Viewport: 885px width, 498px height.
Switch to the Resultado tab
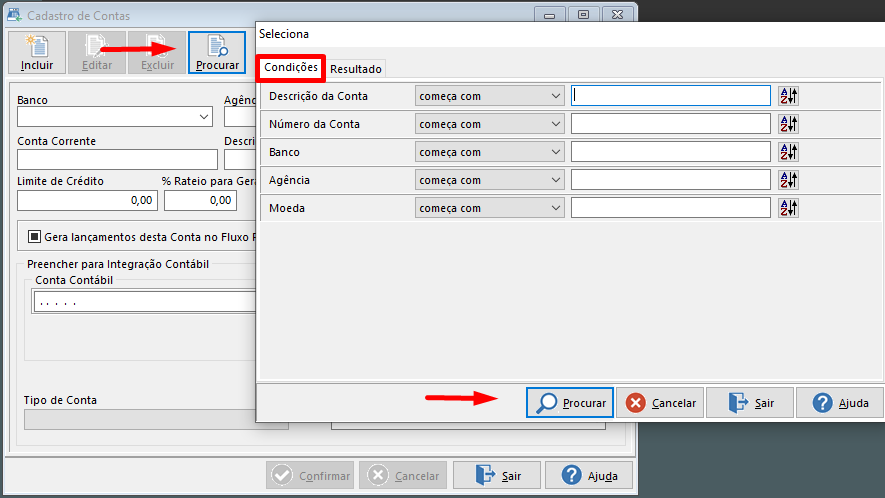point(356,69)
